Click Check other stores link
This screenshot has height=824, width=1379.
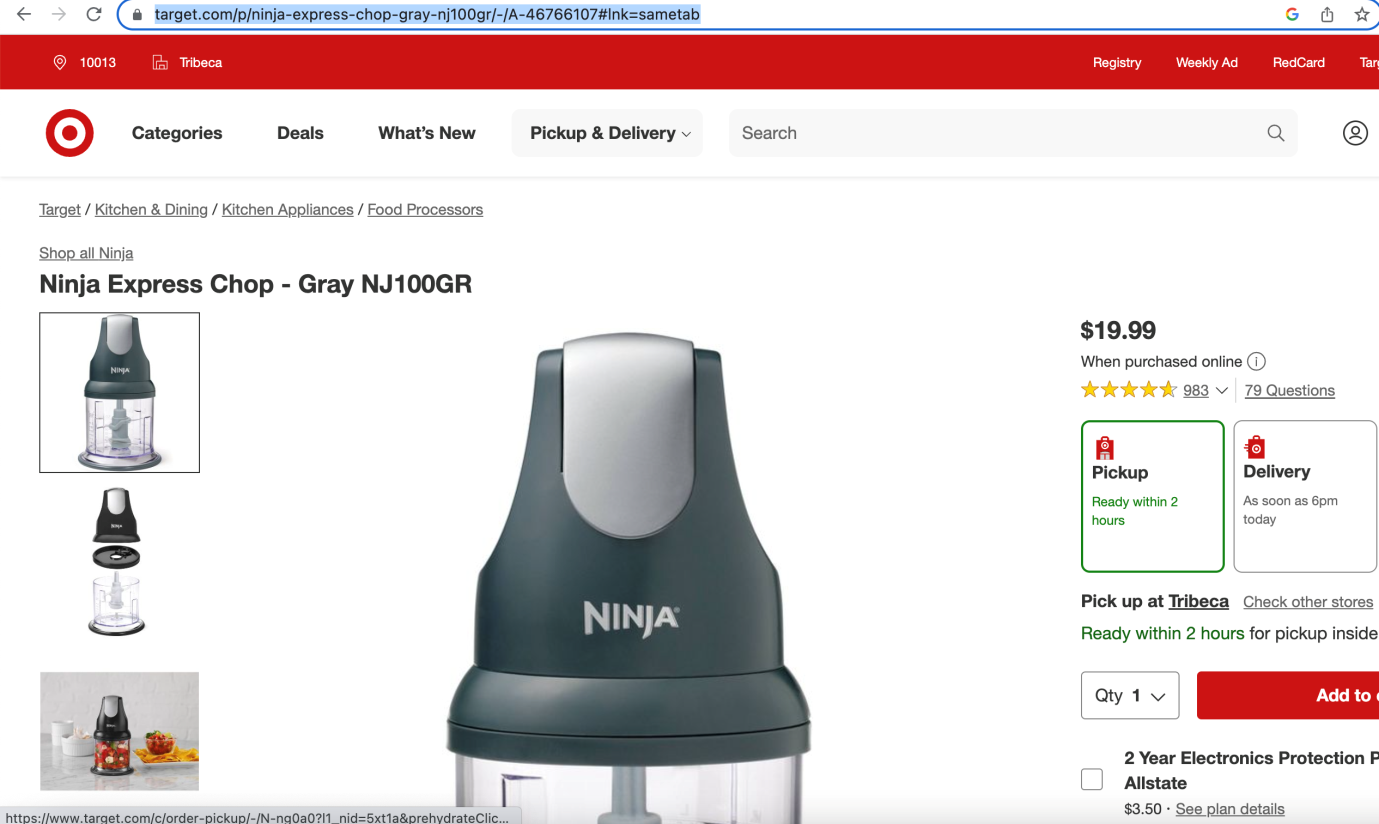pos(1308,602)
